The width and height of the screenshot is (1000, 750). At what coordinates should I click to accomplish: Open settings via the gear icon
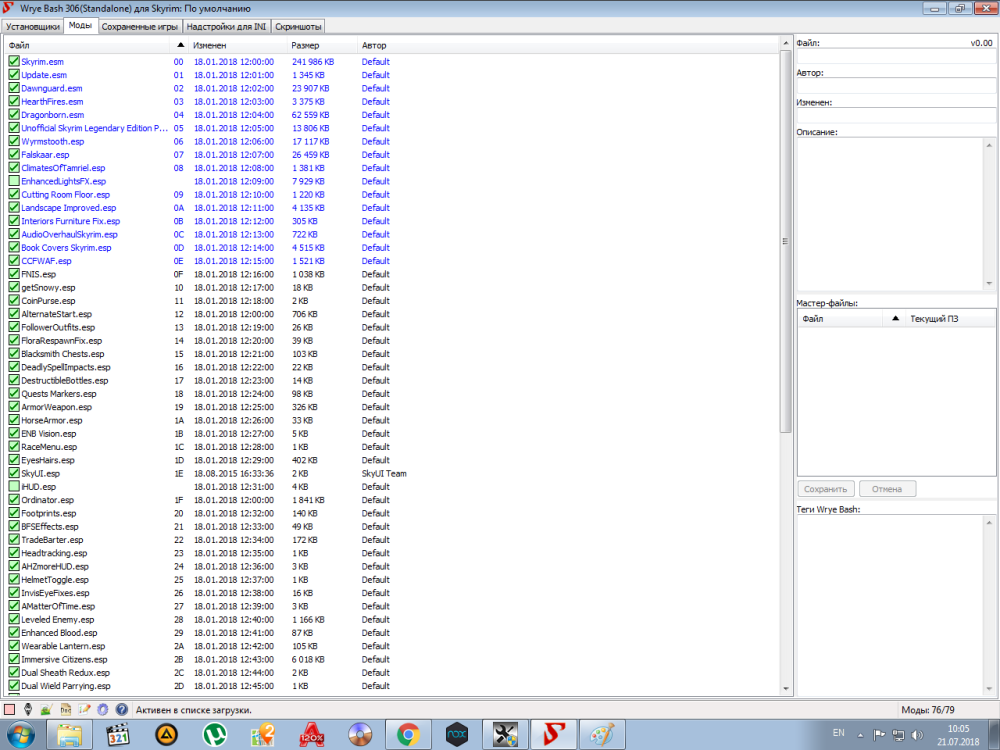click(x=103, y=709)
